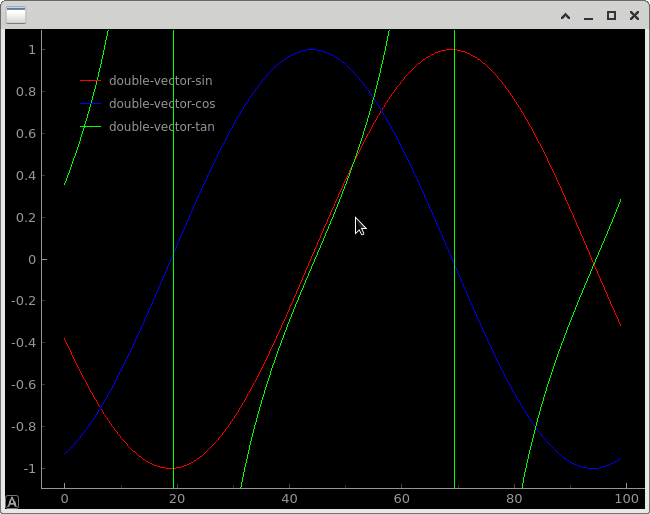Click the x-axis tick label 40

[289, 497]
